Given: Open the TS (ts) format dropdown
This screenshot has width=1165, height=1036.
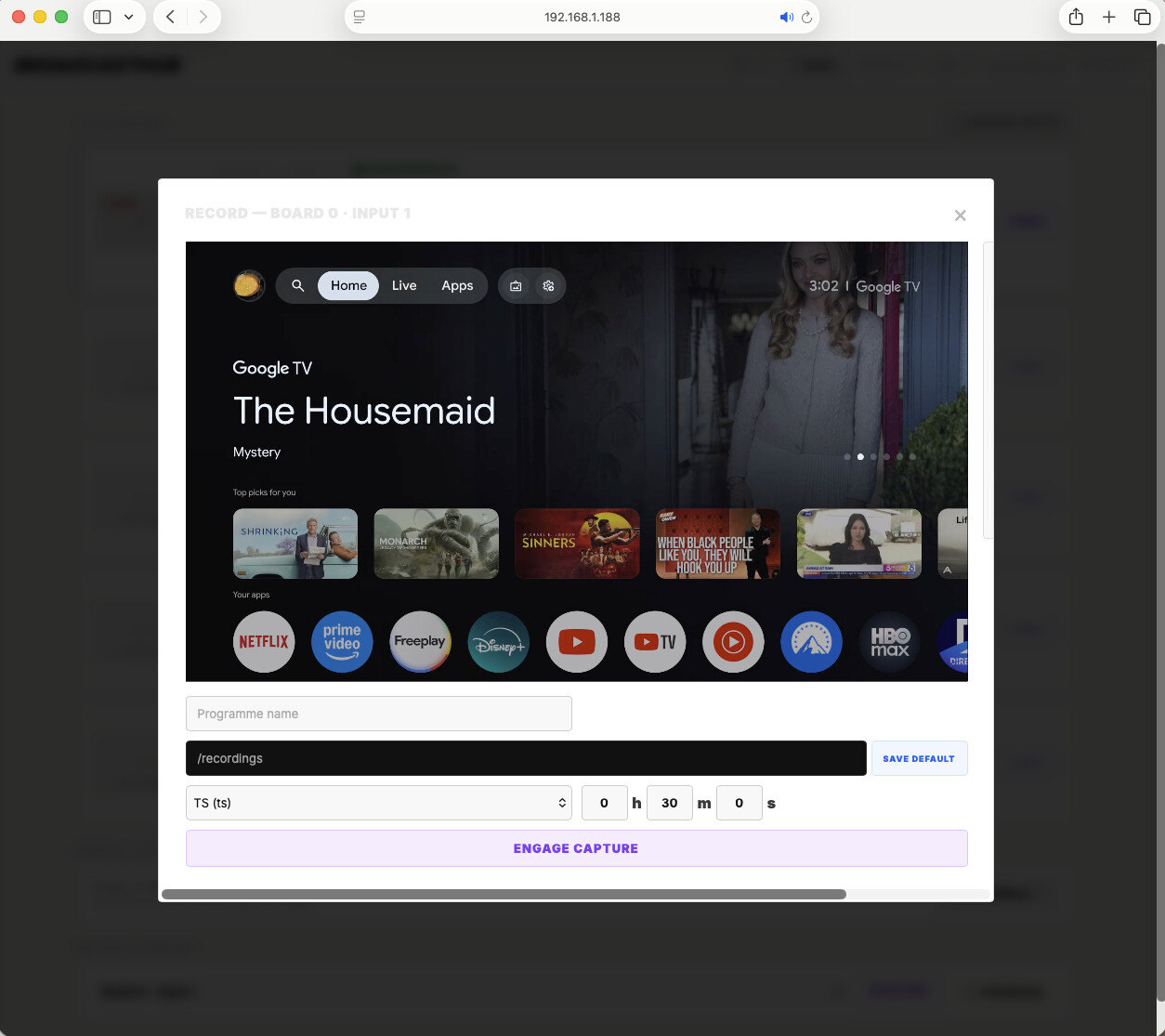Looking at the screenshot, I should coord(379,803).
